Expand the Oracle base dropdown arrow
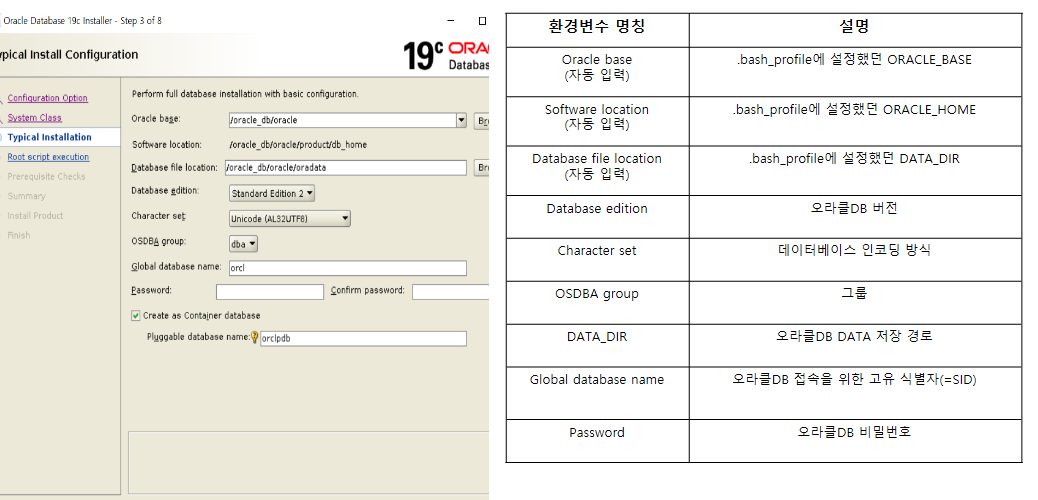The image size is (1038, 500). (461, 121)
